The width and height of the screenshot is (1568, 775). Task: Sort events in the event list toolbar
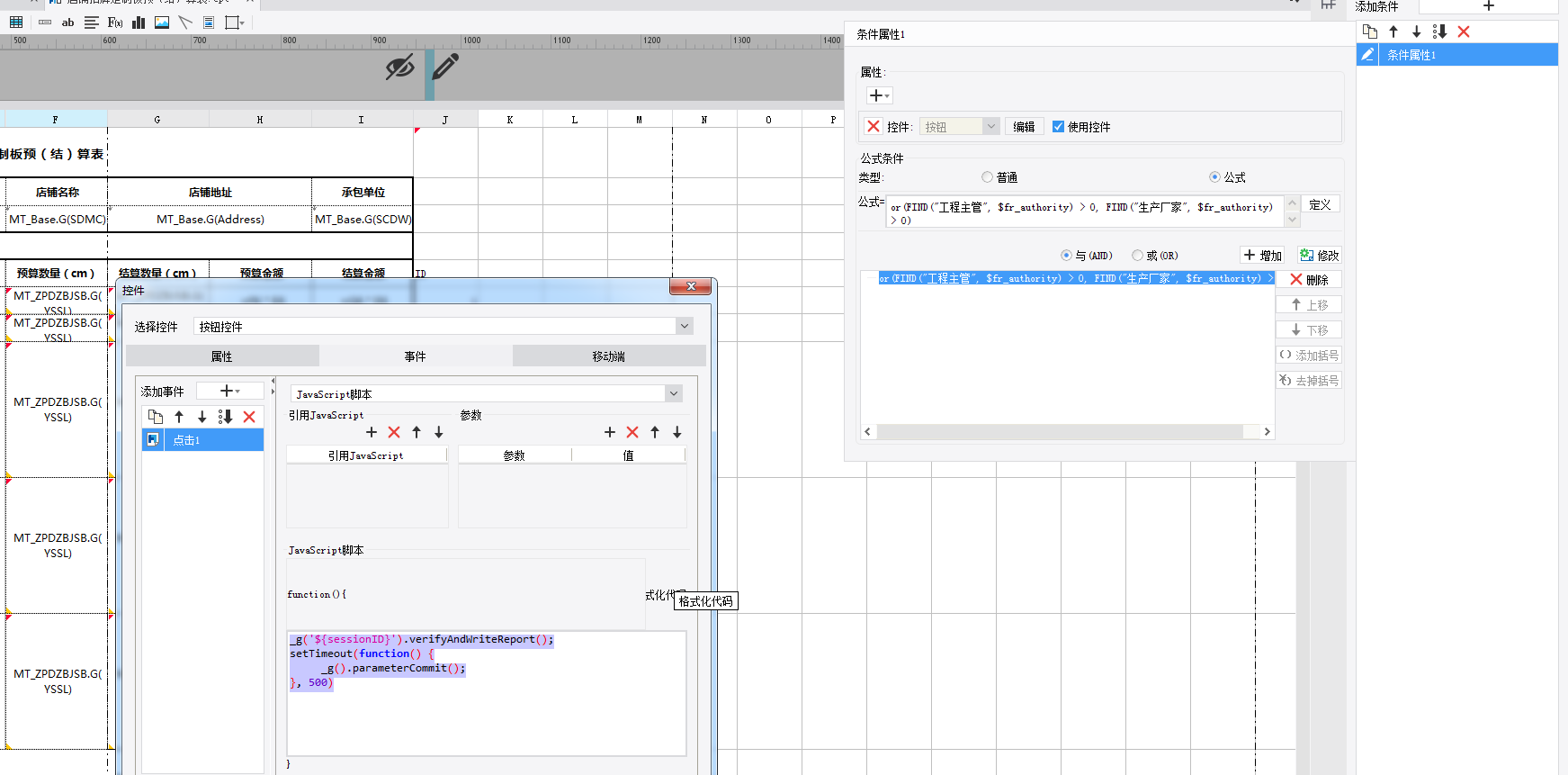pos(225,417)
